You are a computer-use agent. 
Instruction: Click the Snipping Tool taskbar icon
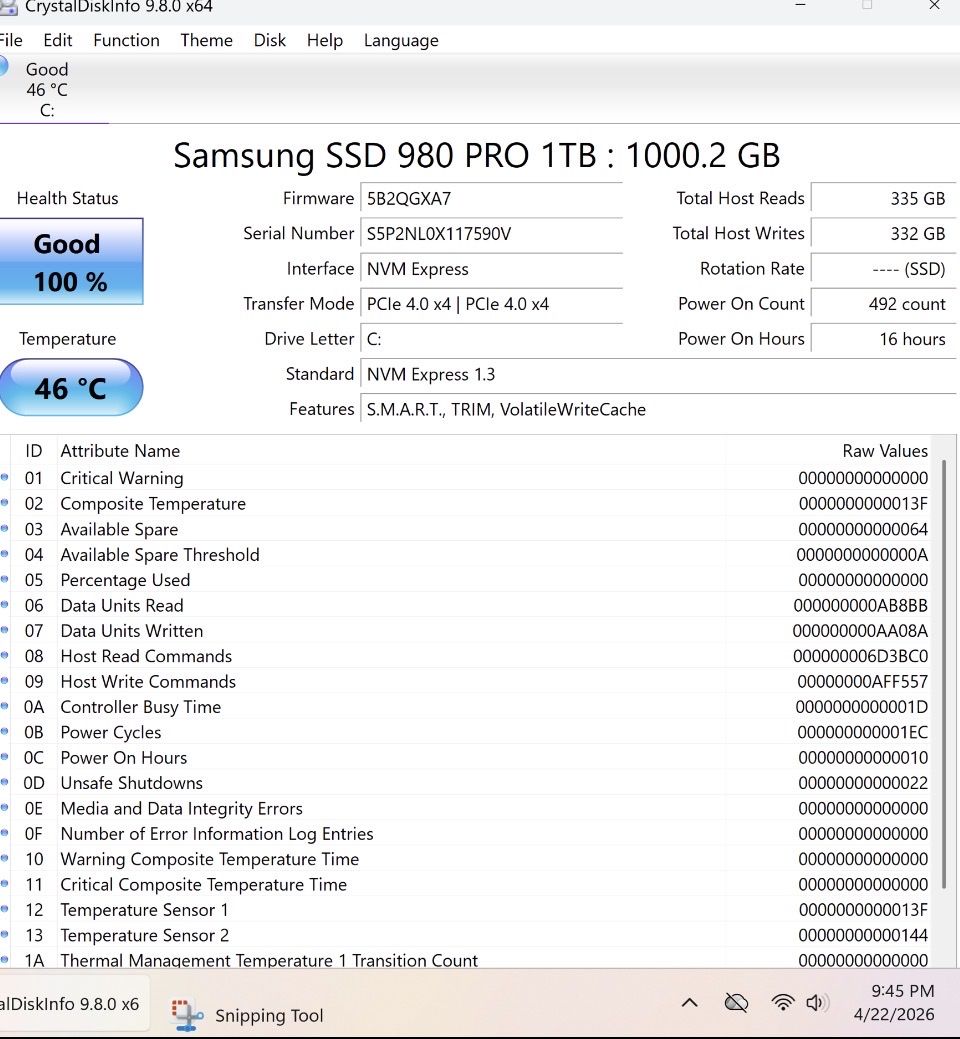click(x=188, y=1014)
